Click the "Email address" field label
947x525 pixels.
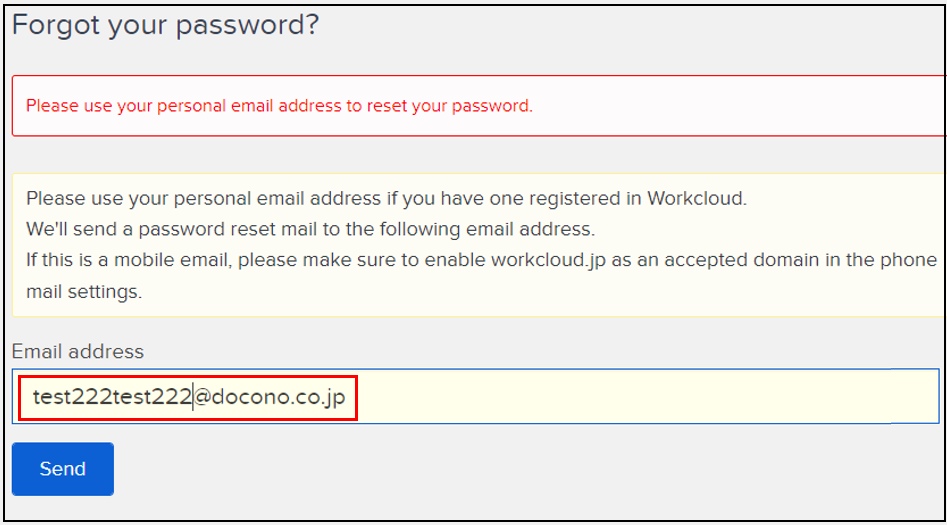point(78,351)
